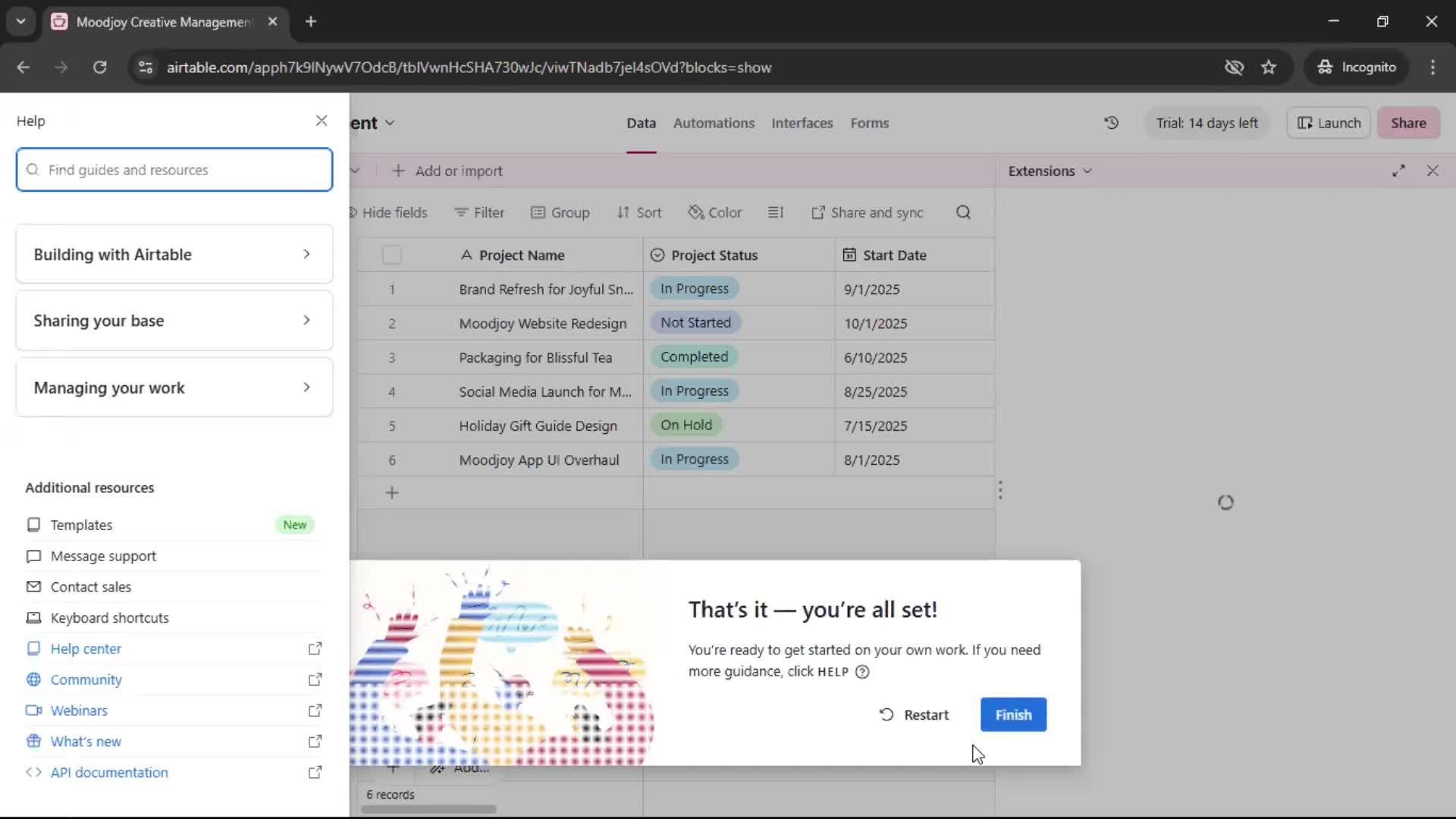1456x819 pixels.
Task: Click extensions panel drag handle dots
Action: 1000,490
